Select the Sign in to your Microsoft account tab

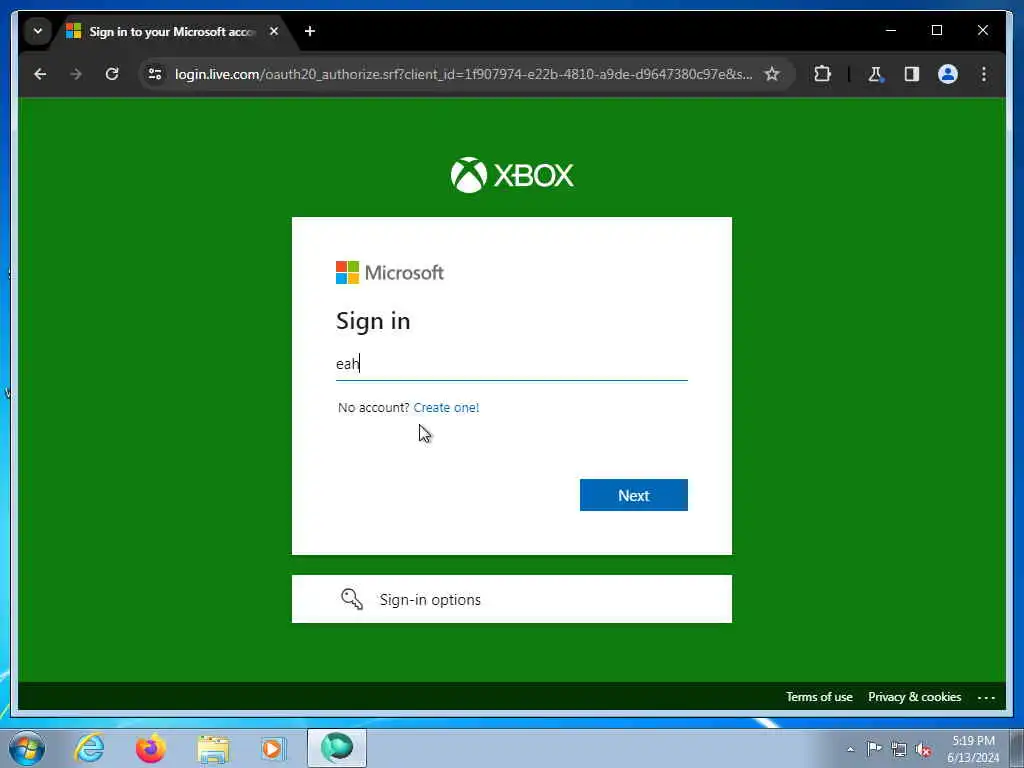coord(173,31)
